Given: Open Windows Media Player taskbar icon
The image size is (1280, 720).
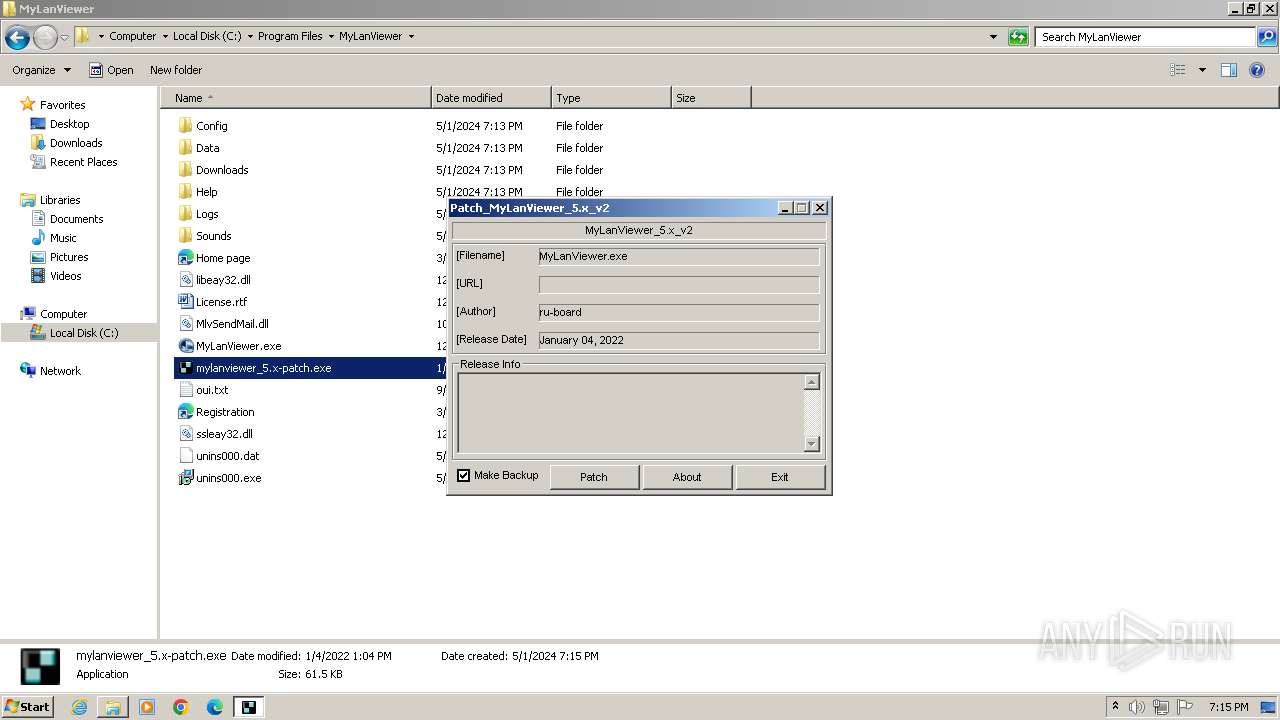Looking at the screenshot, I should coord(147,707).
